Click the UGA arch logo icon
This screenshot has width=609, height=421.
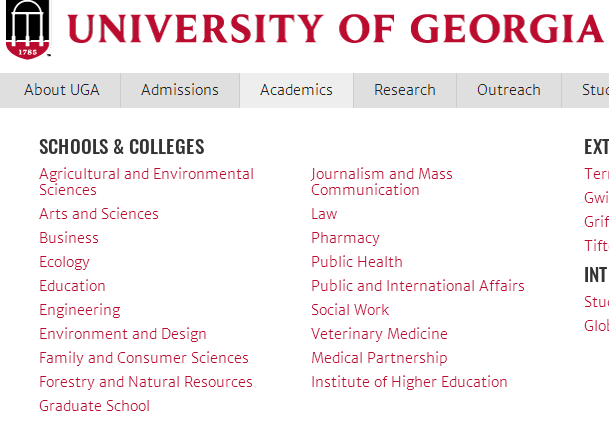tap(28, 30)
